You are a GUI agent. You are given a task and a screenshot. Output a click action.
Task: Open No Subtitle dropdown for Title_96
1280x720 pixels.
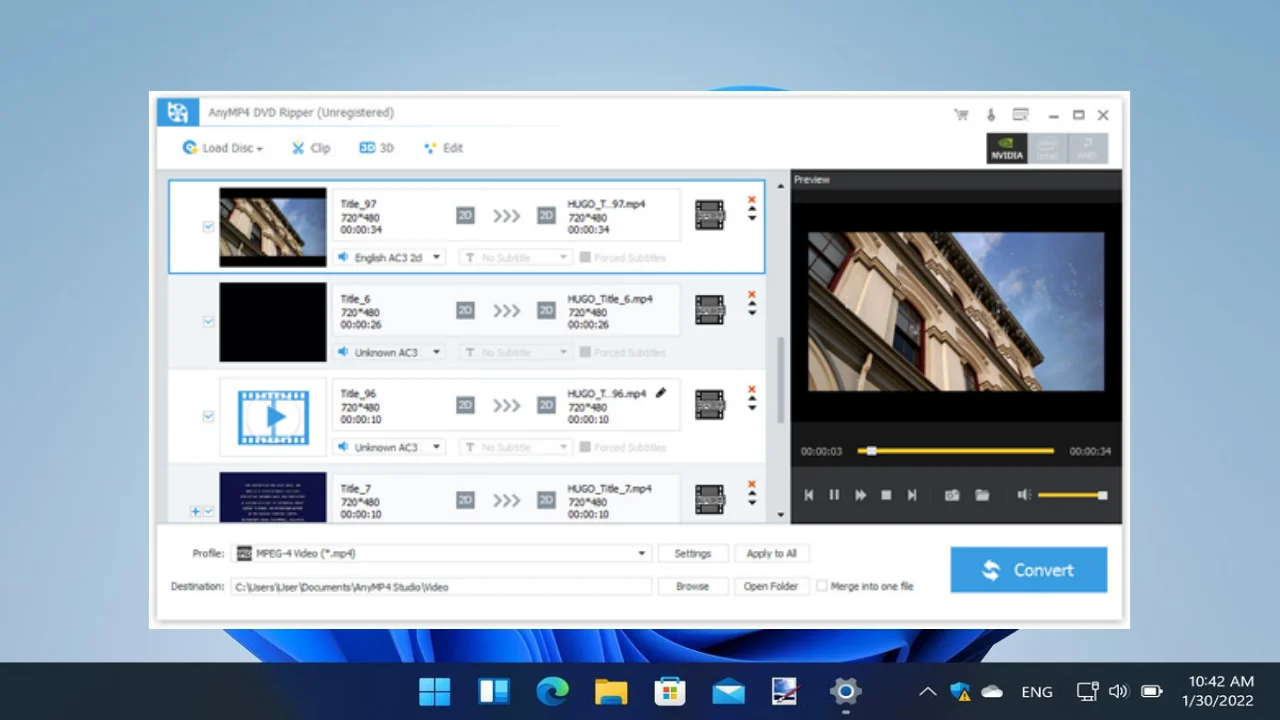point(515,447)
